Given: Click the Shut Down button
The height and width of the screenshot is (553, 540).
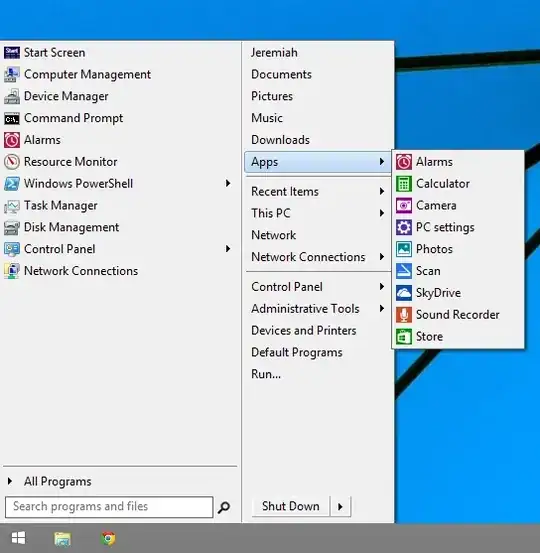Looking at the screenshot, I should point(291,507).
